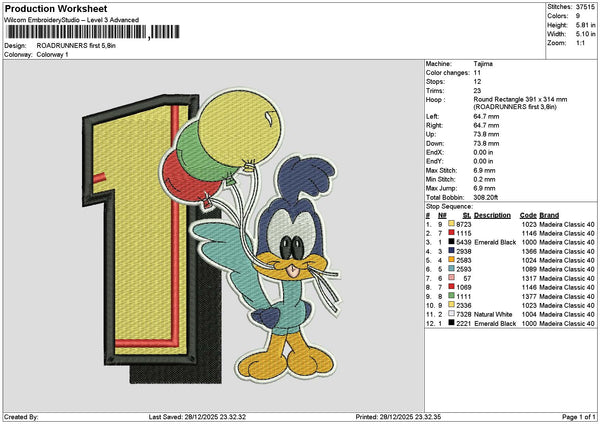Click the Stop Sequence heading

450,207
